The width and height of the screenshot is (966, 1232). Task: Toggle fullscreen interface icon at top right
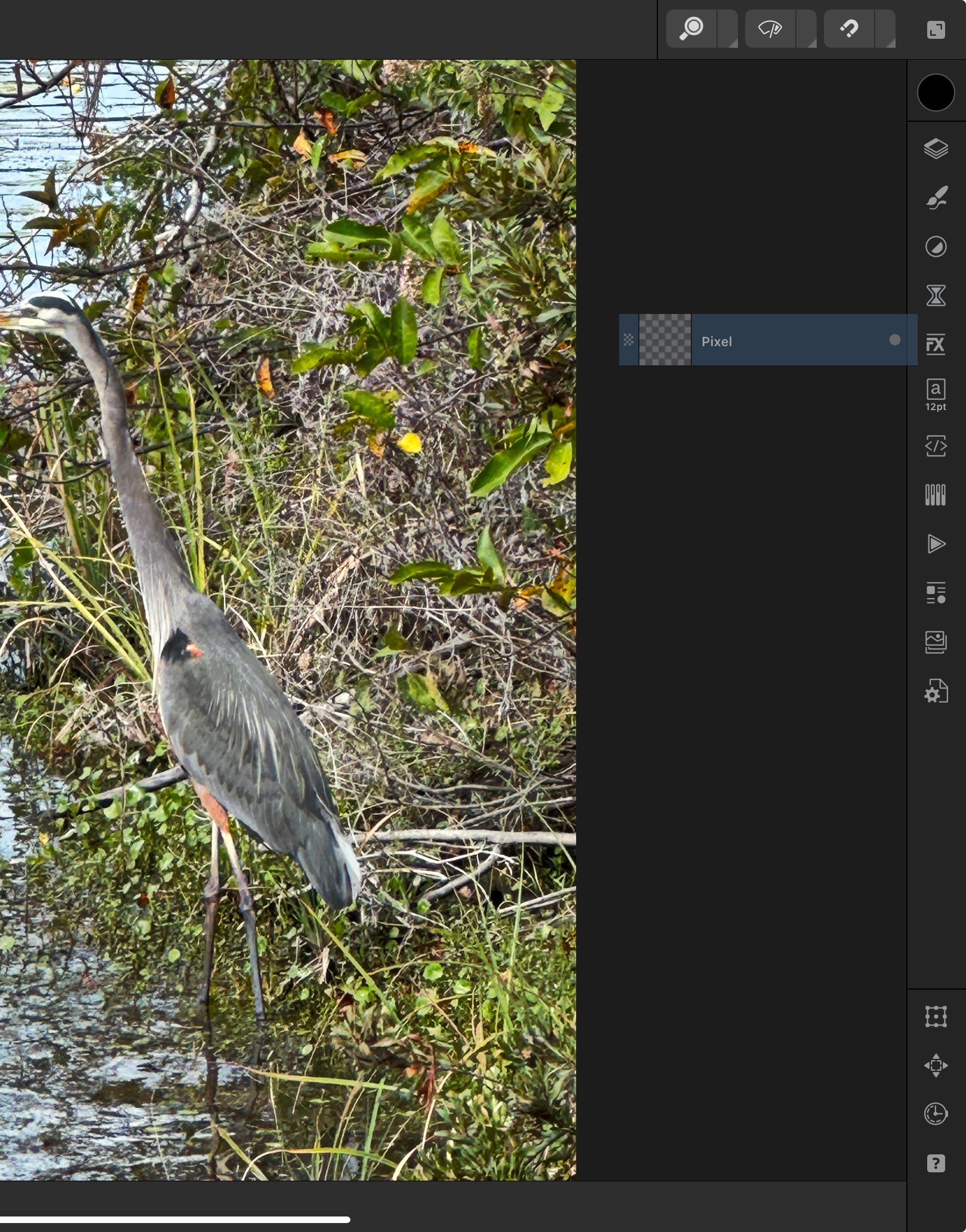[936, 29]
